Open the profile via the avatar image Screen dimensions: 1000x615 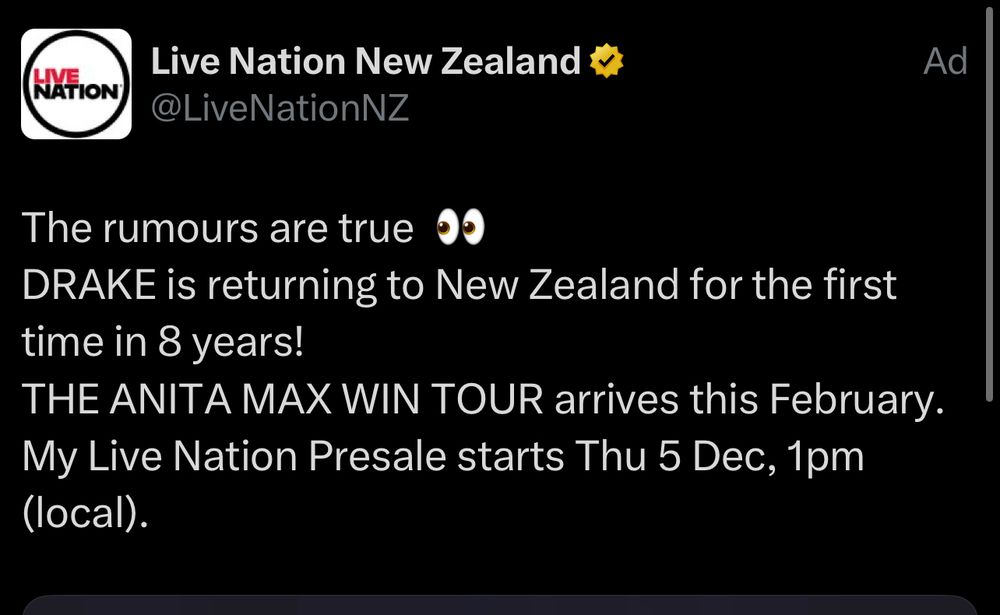click(76, 82)
